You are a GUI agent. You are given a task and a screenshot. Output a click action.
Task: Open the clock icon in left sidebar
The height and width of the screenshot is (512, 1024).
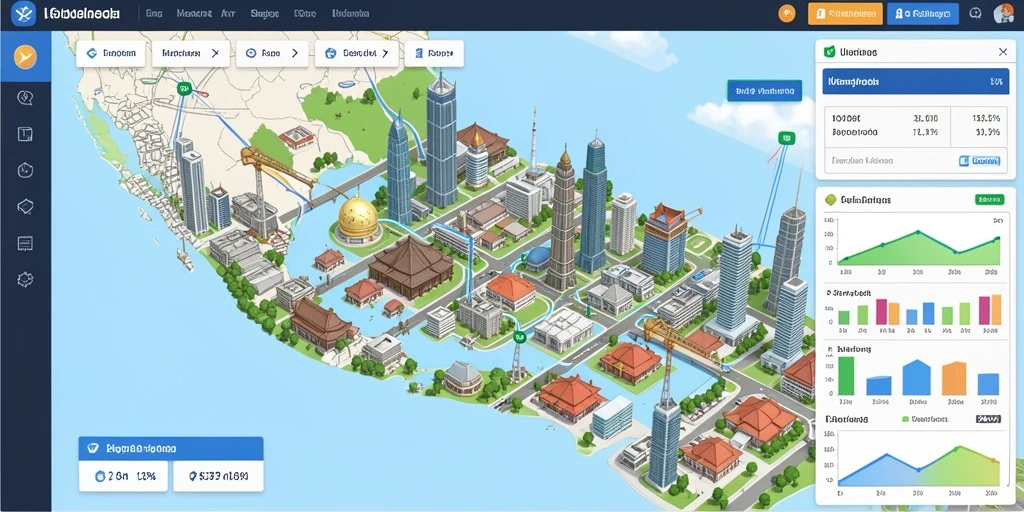(25, 170)
